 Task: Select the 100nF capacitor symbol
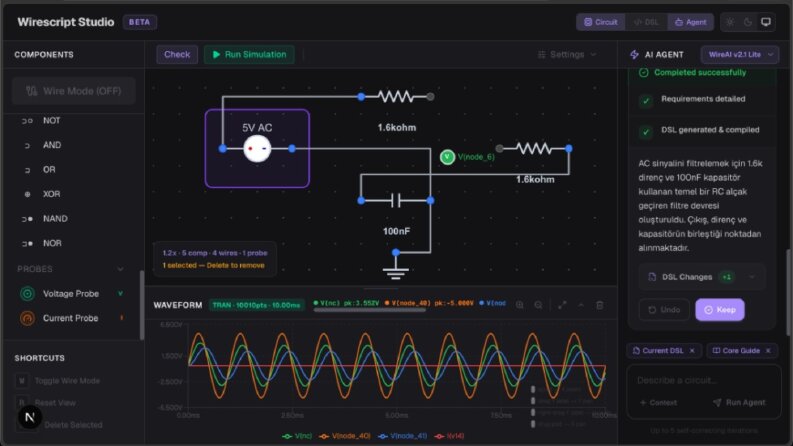(395, 201)
